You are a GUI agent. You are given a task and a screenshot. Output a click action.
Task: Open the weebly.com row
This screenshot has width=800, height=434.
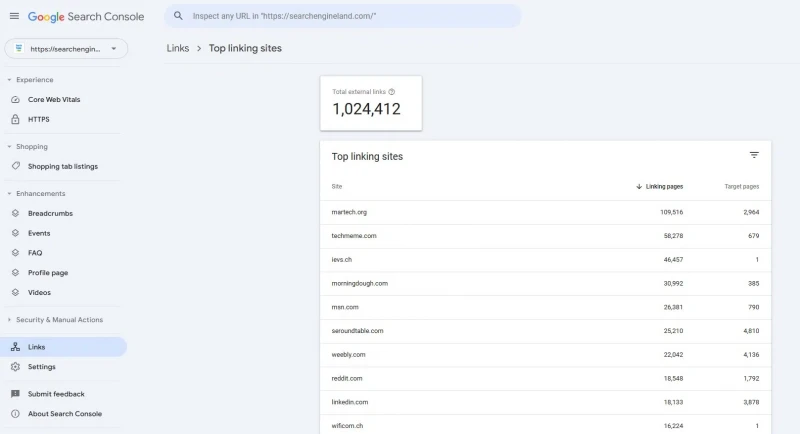pyautogui.click(x=545, y=355)
